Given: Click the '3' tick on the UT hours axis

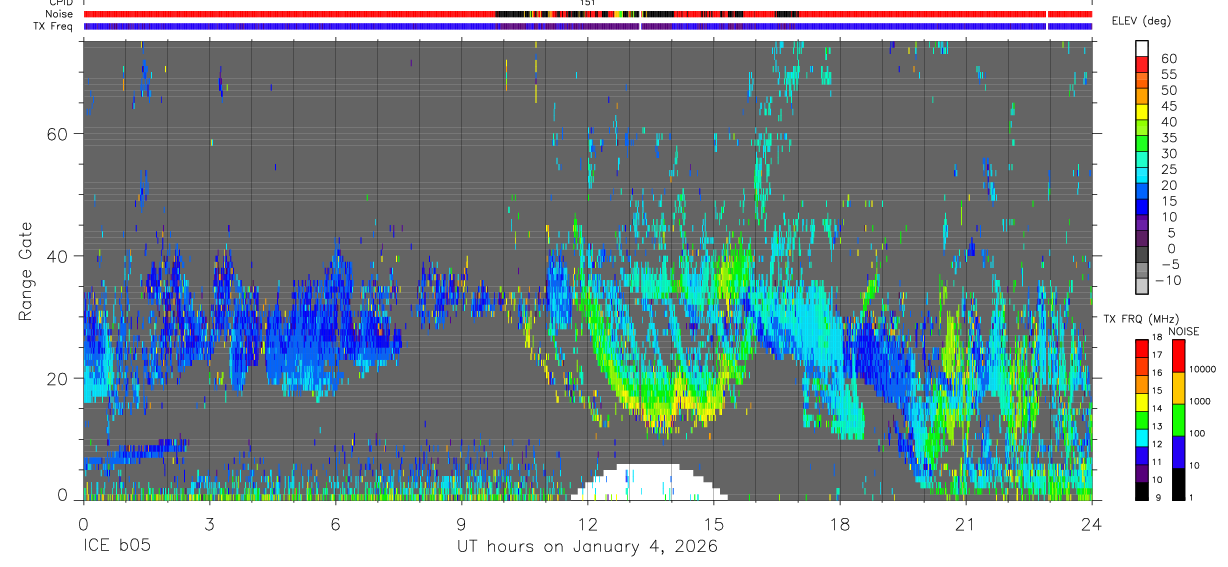Looking at the screenshot, I should pos(209,523).
